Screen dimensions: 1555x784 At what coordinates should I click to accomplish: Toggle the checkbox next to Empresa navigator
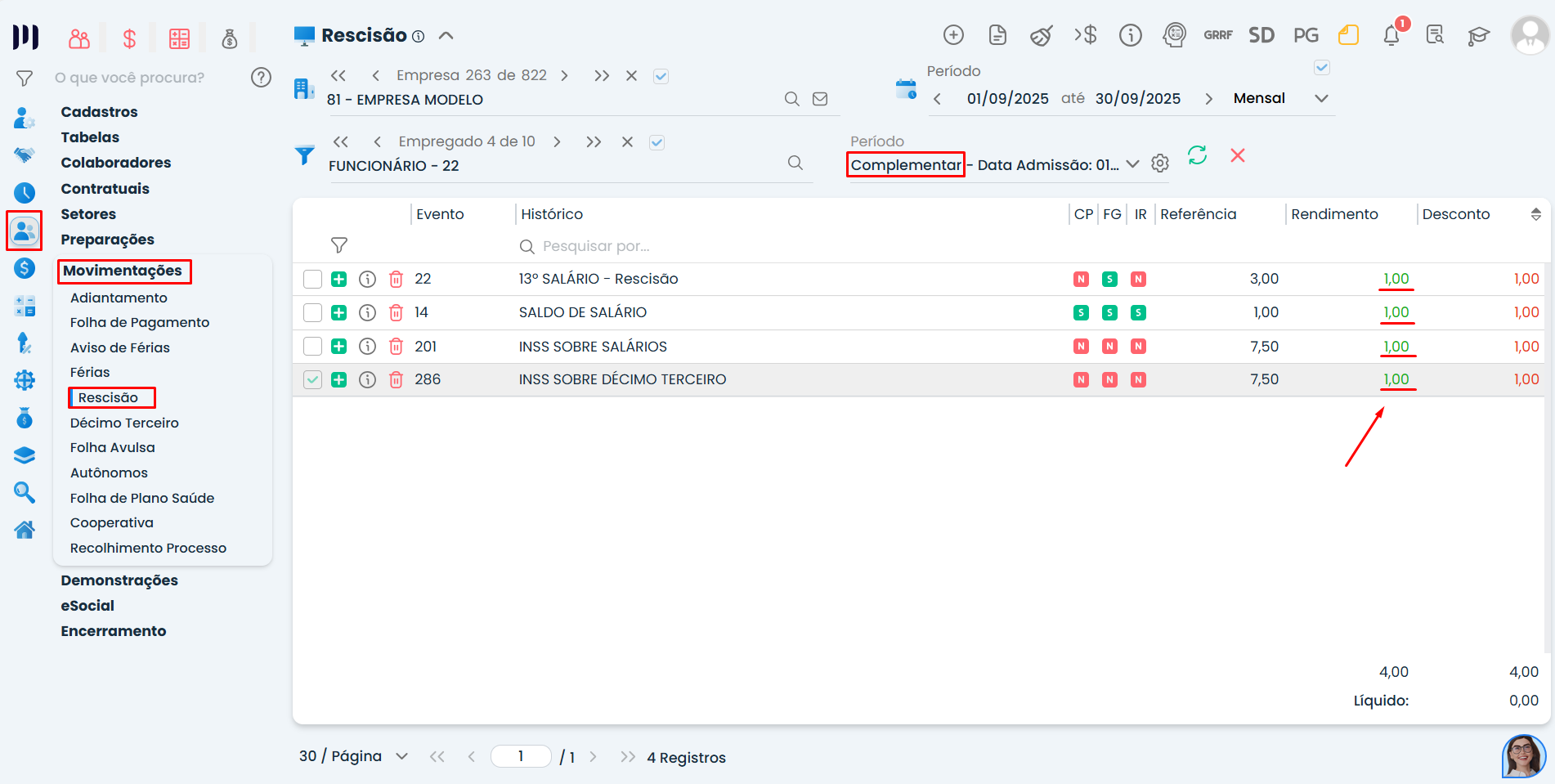pyautogui.click(x=661, y=76)
